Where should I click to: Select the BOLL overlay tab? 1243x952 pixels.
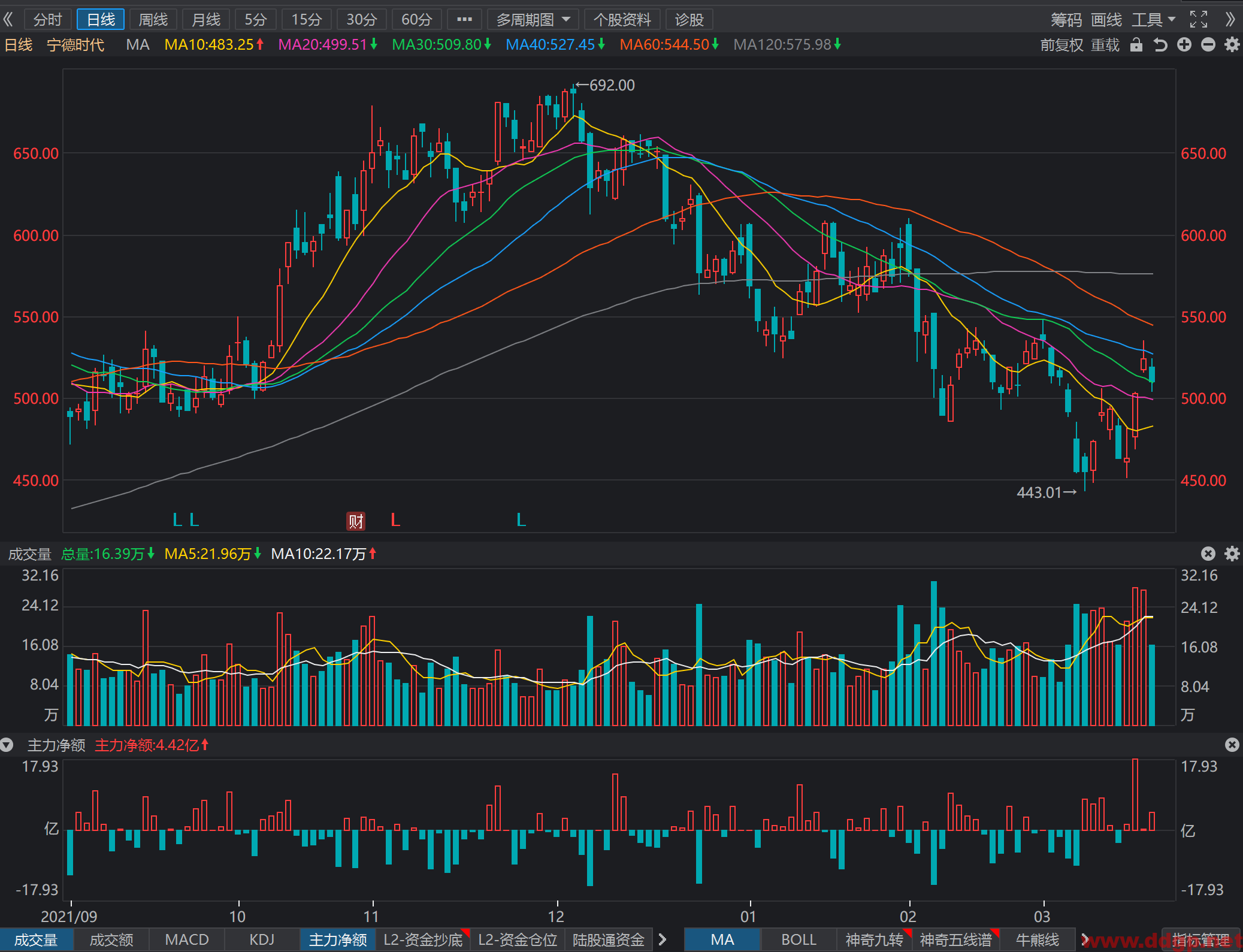pyautogui.click(x=799, y=939)
